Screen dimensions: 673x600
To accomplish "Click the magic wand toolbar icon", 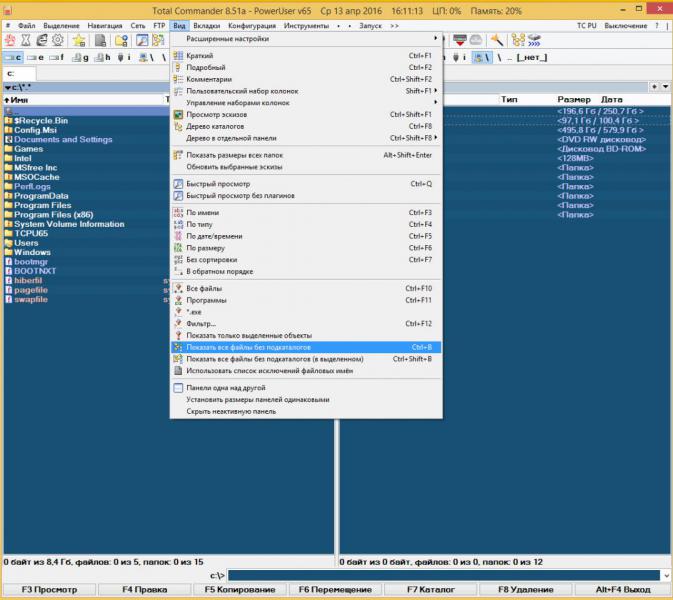I will pos(497,40).
